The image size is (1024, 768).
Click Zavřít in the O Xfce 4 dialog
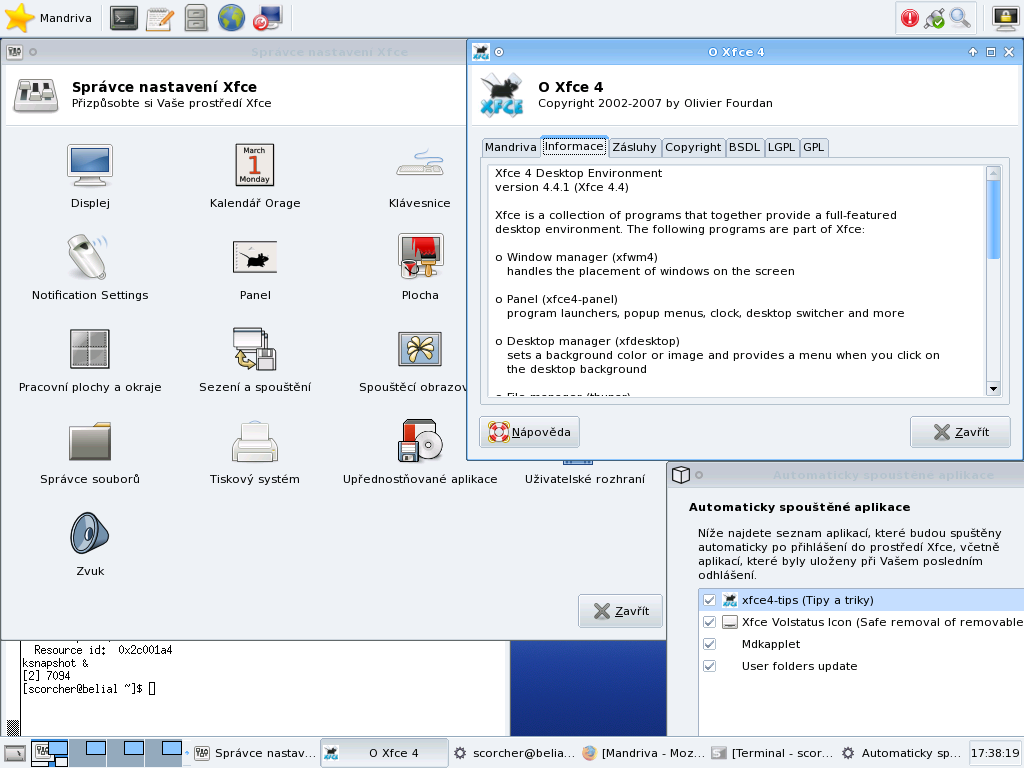tap(960, 432)
